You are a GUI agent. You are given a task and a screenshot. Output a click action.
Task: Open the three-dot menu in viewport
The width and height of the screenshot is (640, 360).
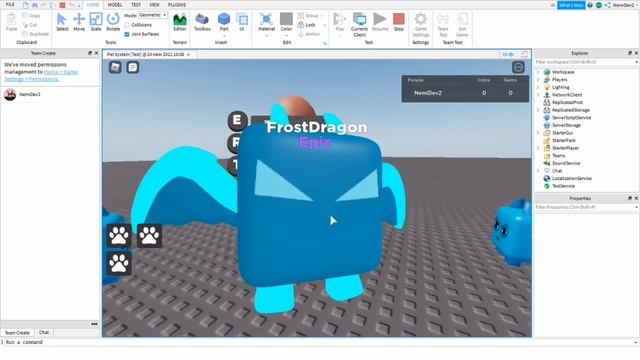[518, 67]
